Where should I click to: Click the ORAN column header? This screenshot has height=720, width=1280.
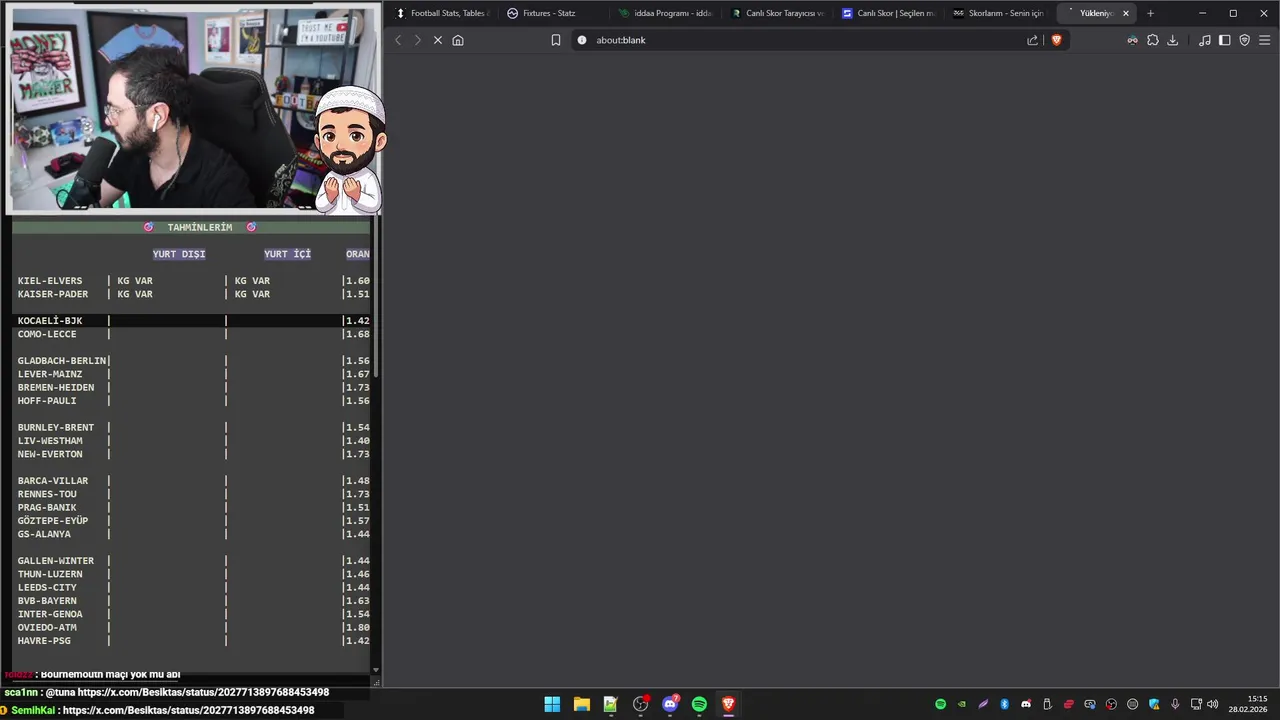point(358,254)
